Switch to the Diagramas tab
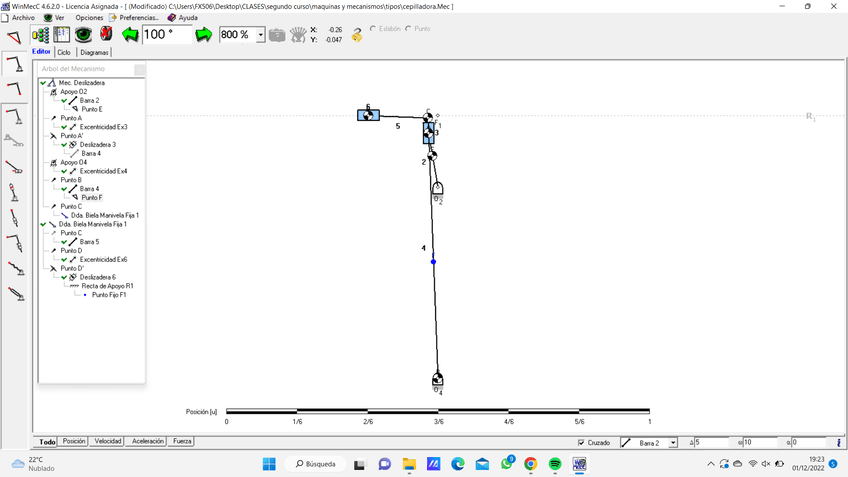The image size is (848, 477). [x=95, y=52]
